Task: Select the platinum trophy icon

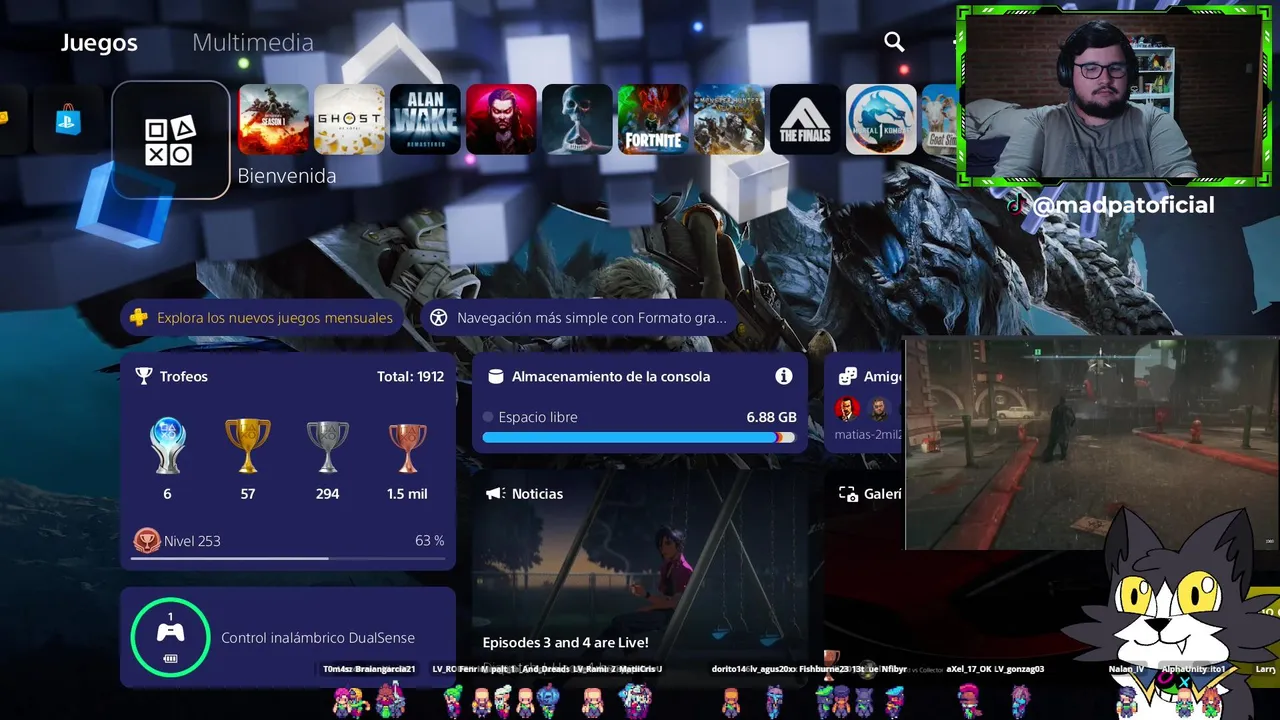Action: [167, 446]
